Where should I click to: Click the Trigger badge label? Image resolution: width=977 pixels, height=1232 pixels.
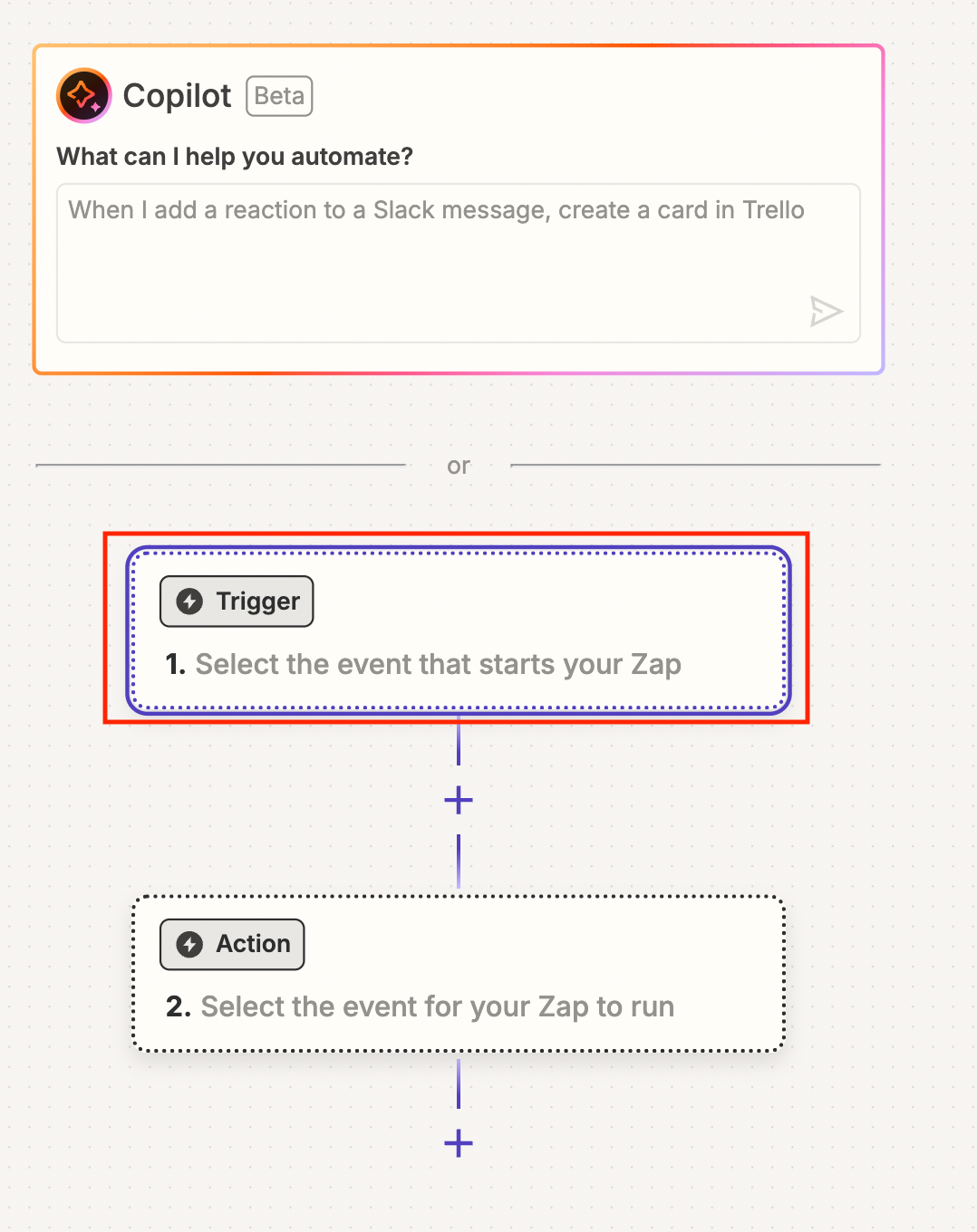[x=257, y=602]
